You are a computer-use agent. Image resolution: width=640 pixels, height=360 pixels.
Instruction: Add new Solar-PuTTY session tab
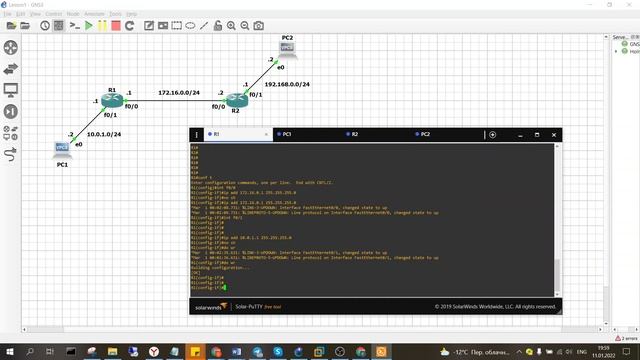(493, 135)
